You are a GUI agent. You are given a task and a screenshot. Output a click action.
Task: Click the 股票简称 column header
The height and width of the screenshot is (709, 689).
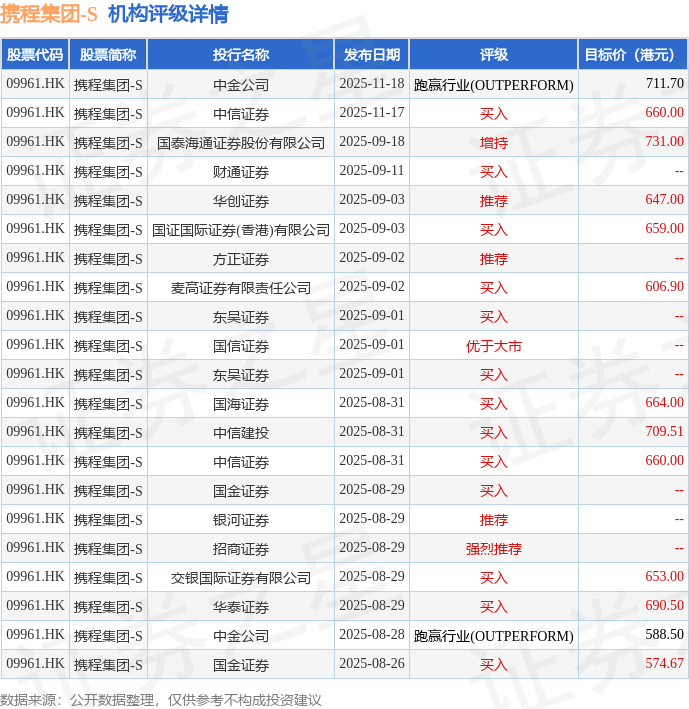click(108, 55)
